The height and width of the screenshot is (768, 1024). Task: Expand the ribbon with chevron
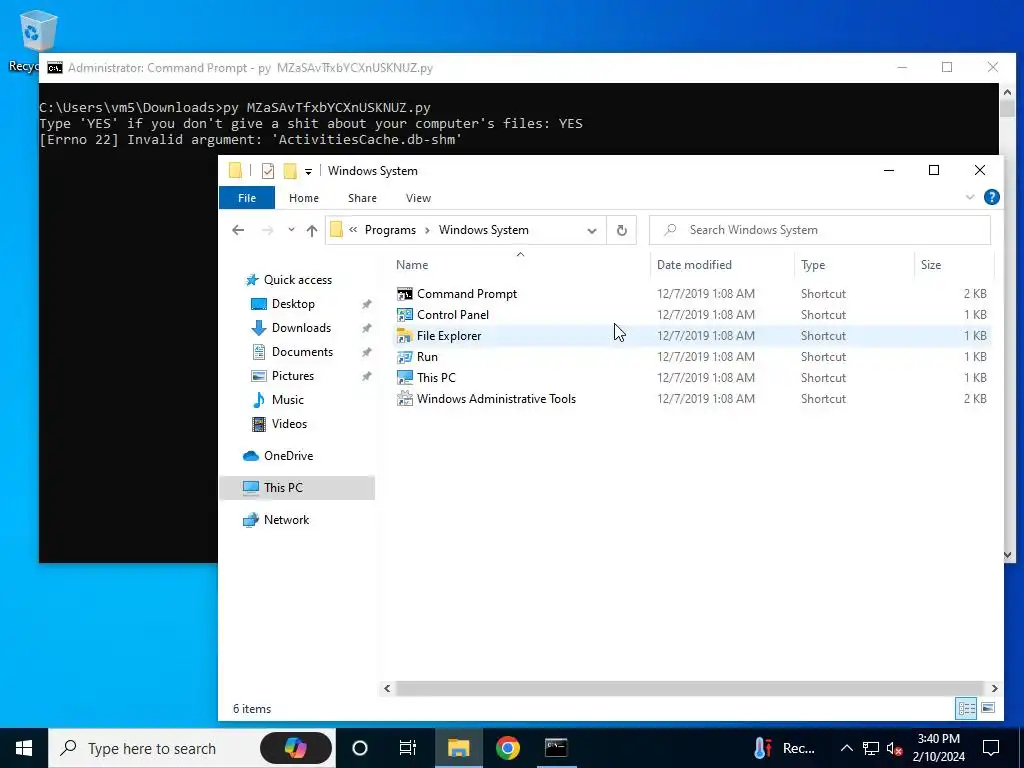pos(970,197)
